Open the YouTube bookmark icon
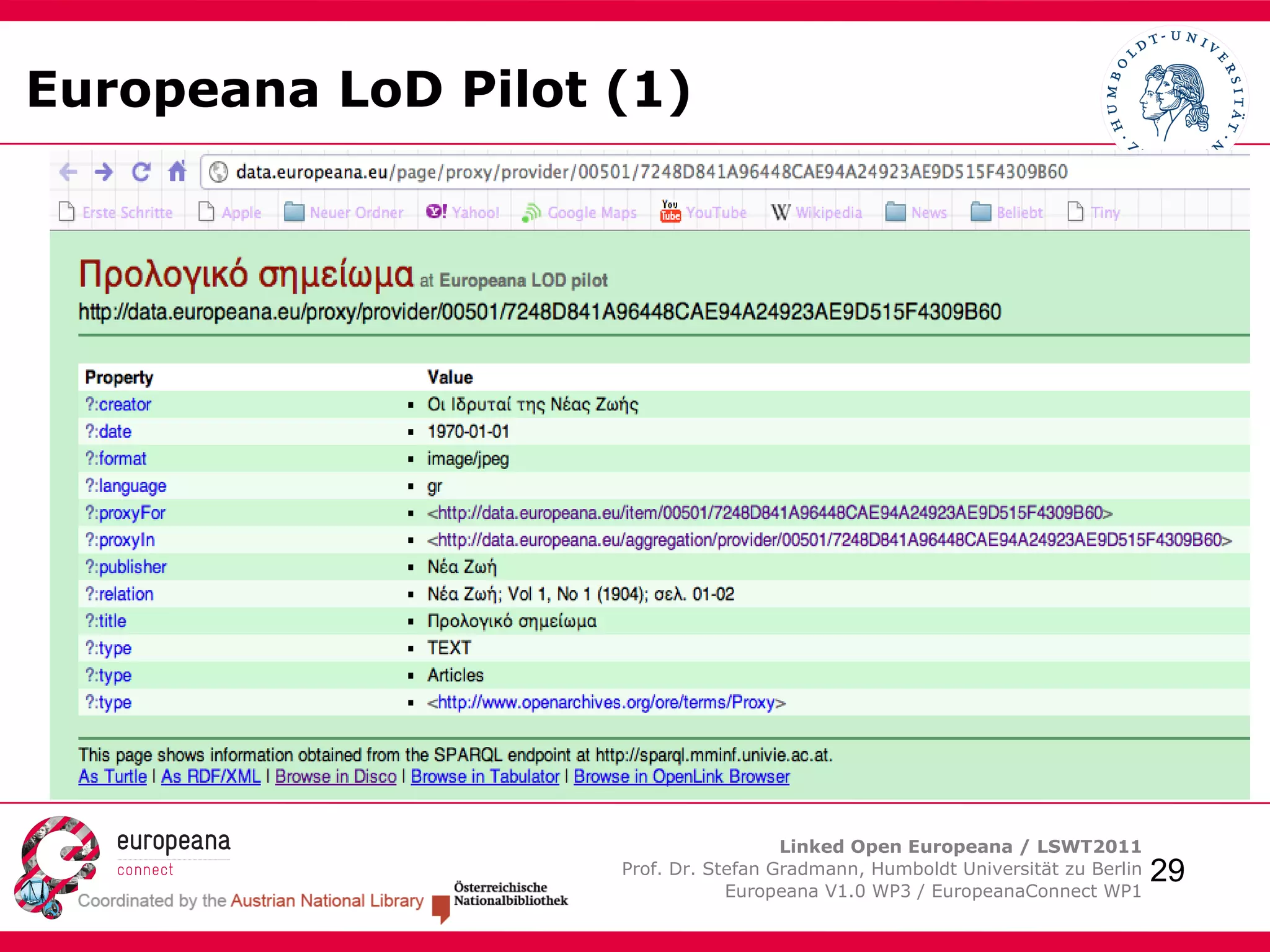The height and width of the screenshot is (952, 1270). pyautogui.click(x=670, y=212)
